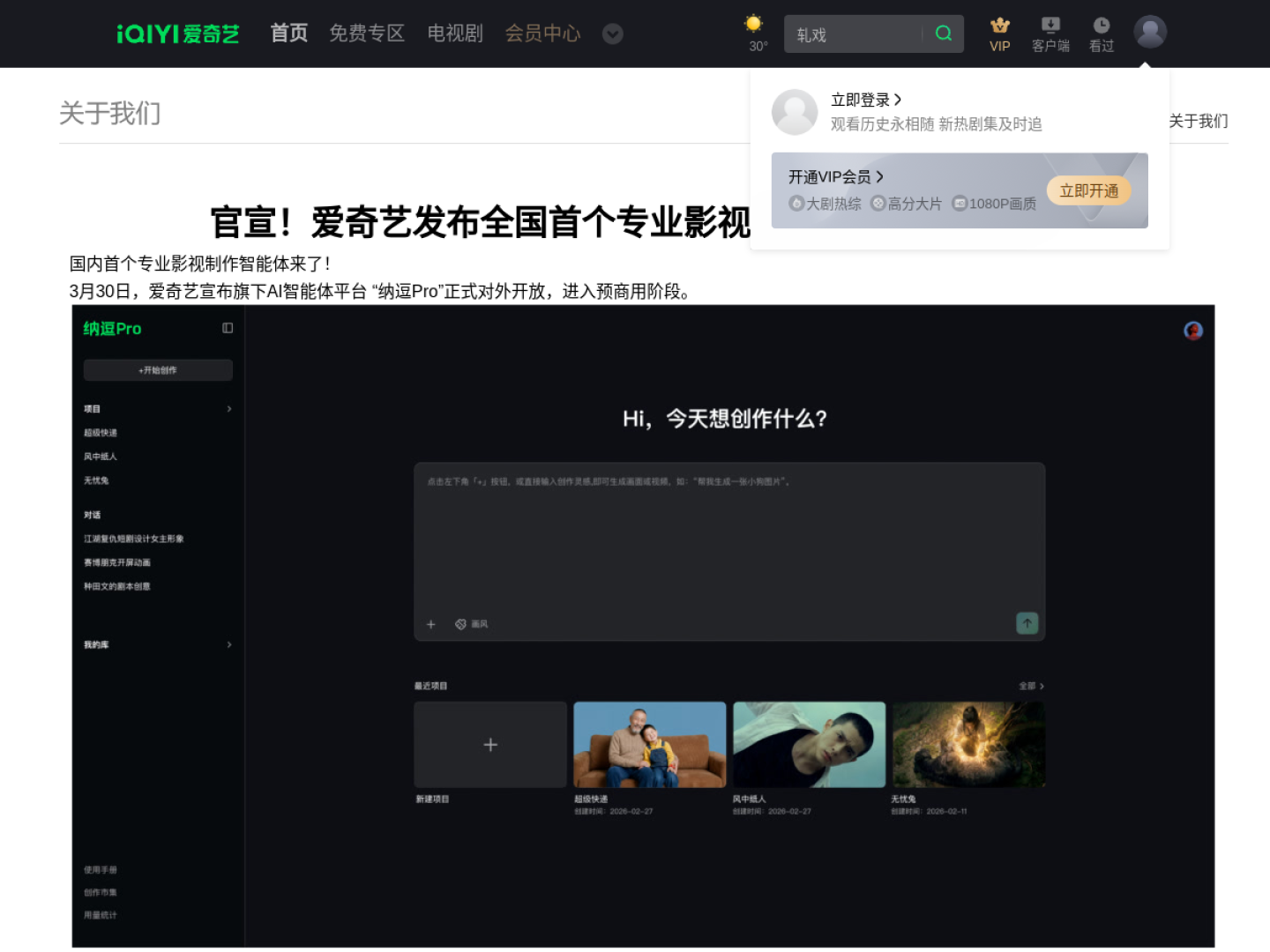Screen dimensions: 1270x952
Task: Open 会员中心 page
Action: pos(542,33)
